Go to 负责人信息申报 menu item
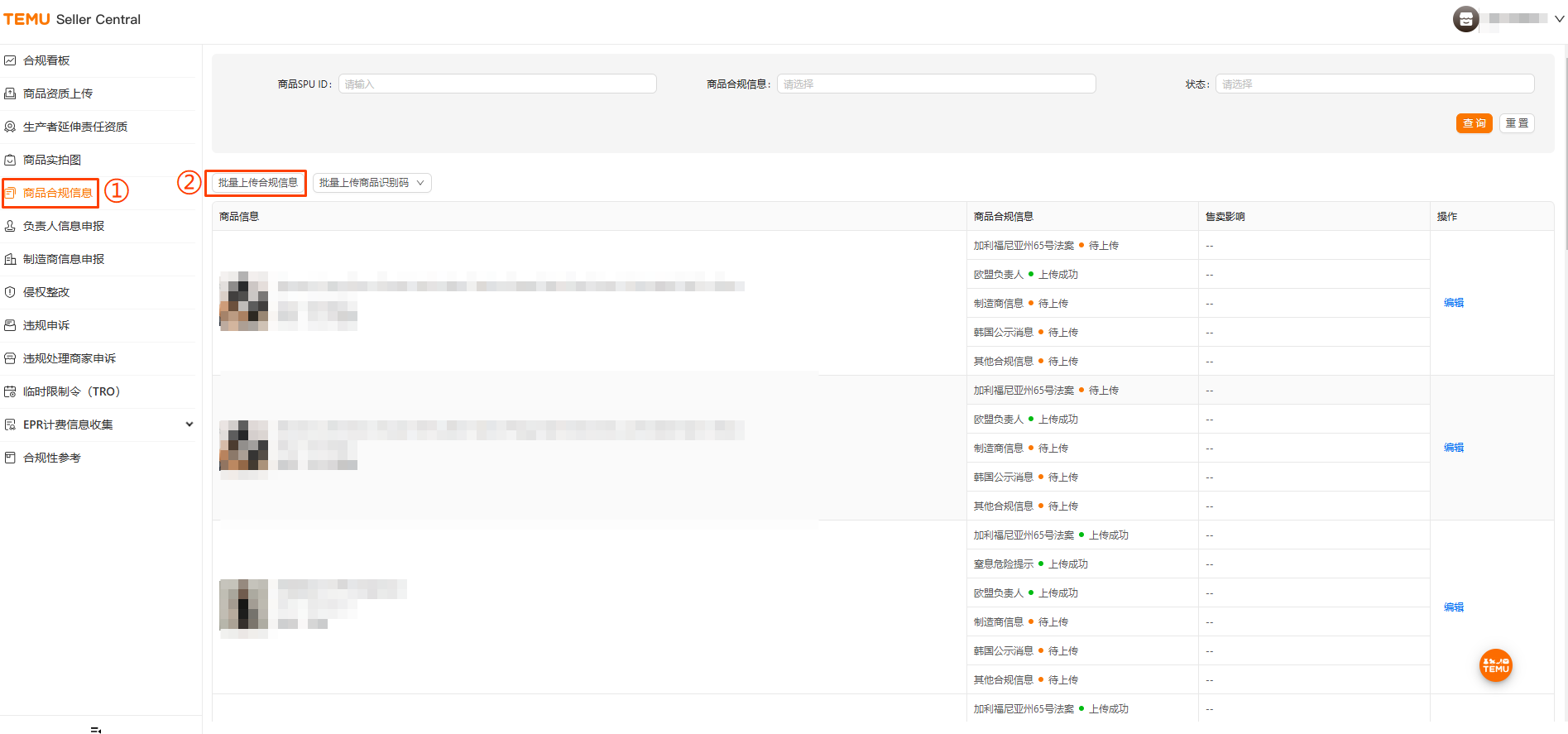 point(64,226)
